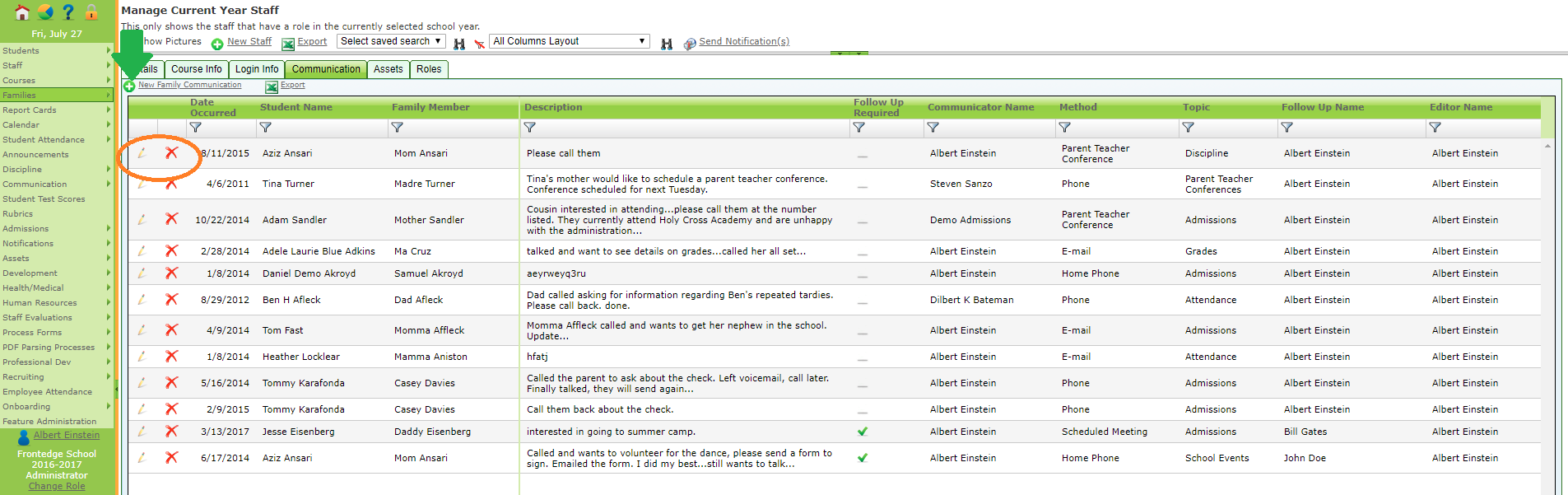This screenshot has width=1568, height=495.
Task: Open filter for Editor Name column
Action: [1435, 128]
